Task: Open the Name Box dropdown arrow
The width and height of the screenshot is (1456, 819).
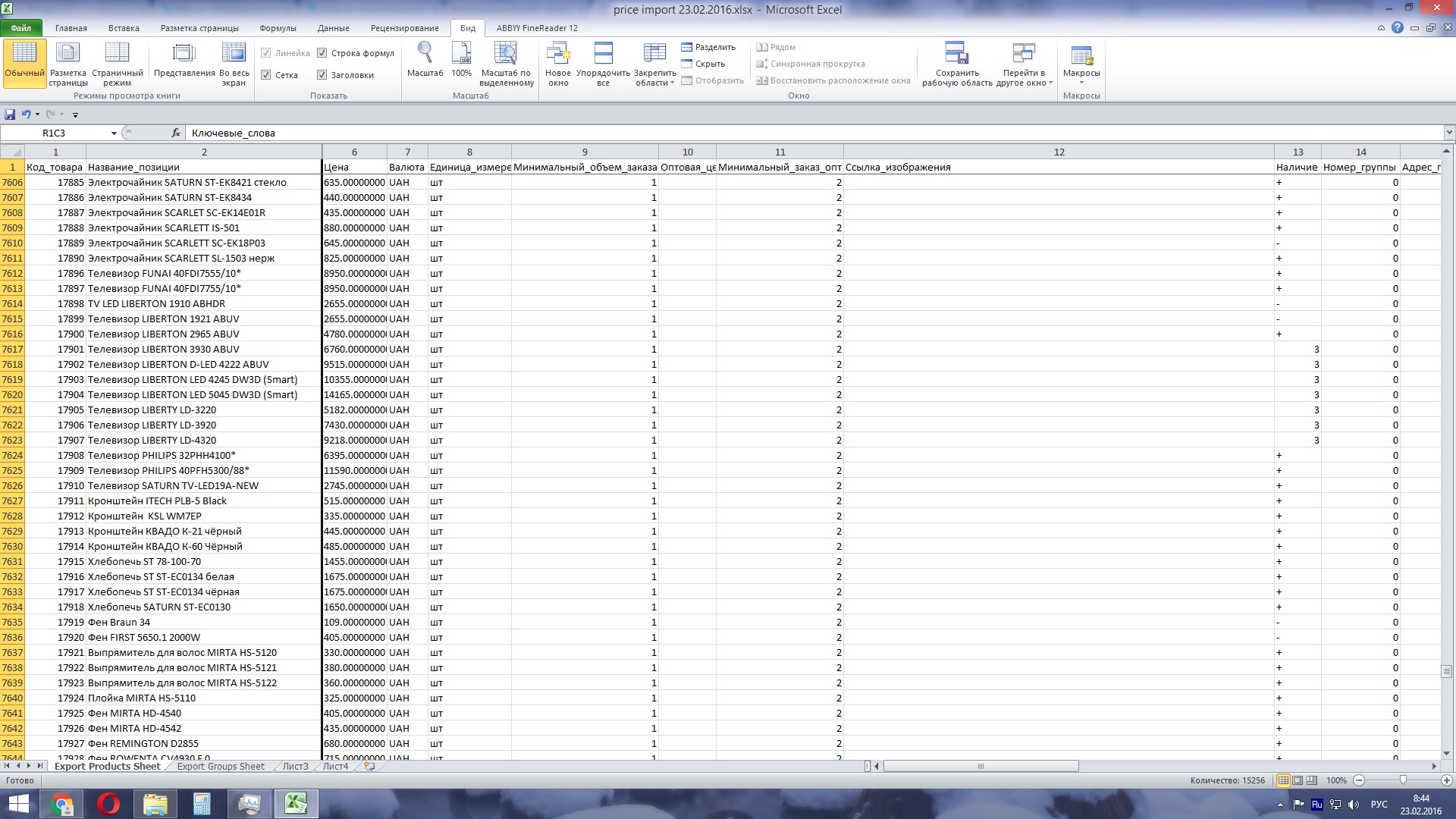Action: 114,133
